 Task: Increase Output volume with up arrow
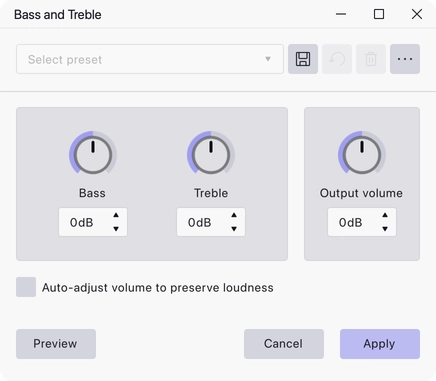[385, 215]
